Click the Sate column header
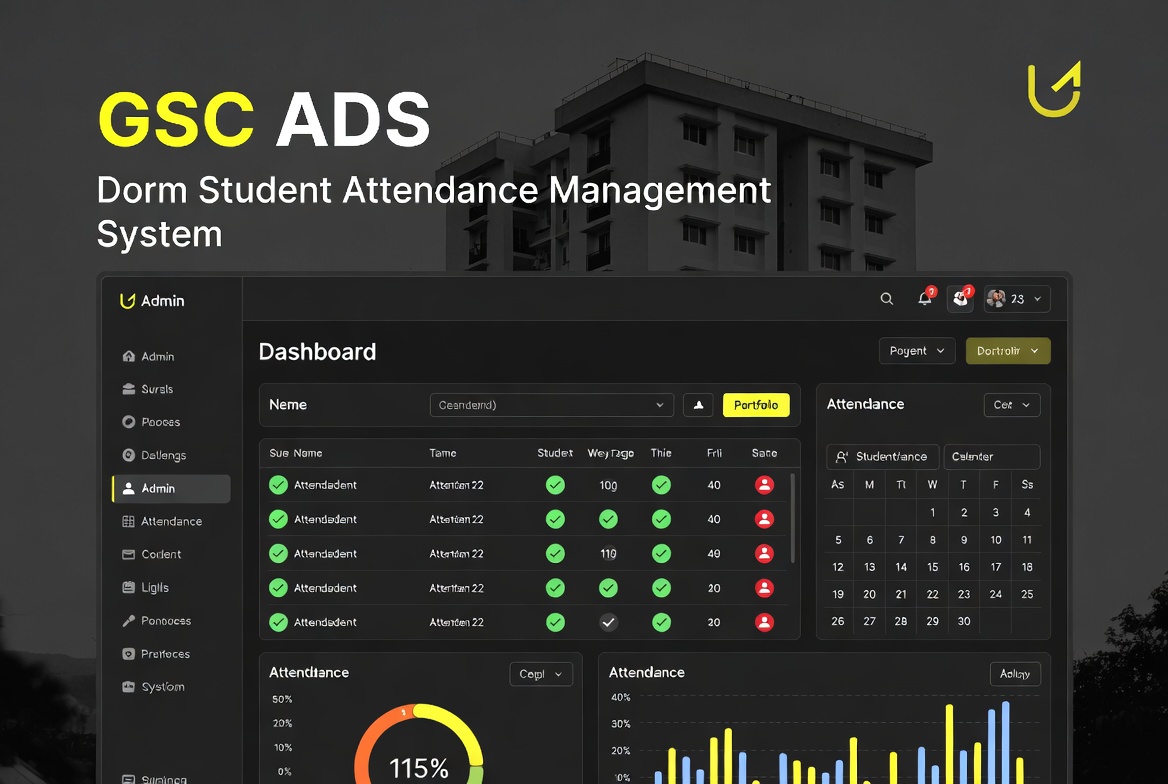Image resolution: width=1168 pixels, height=784 pixels. 764,453
